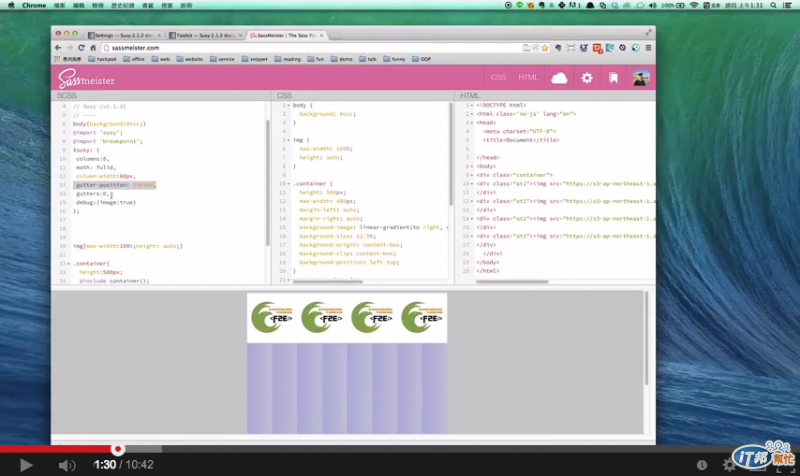Collapse the .container block in SCSS editor
The width and height of the screenshot is (800, 476).
pyautogui.click(x=69, y=264)
